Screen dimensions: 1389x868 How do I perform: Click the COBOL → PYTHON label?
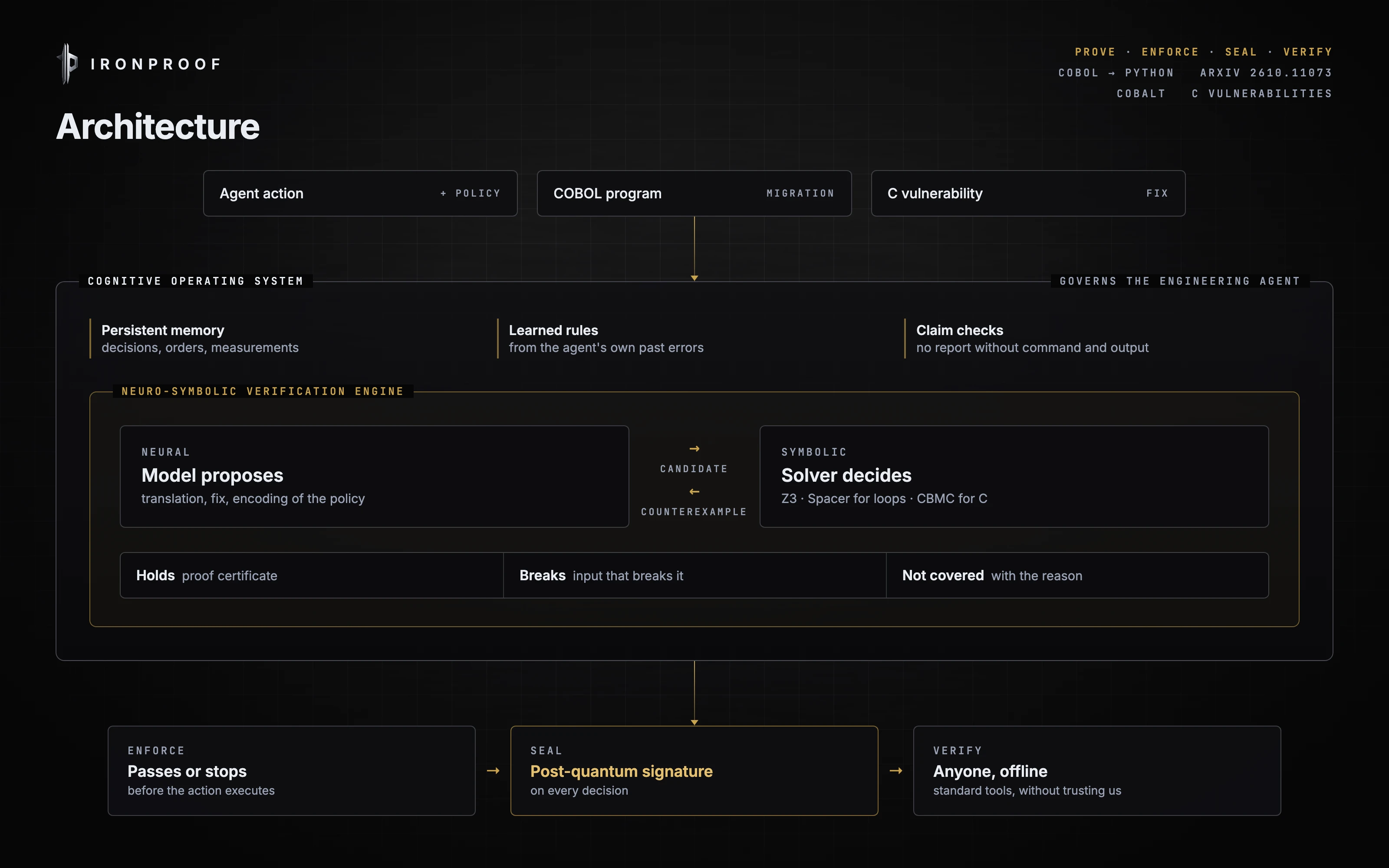[1116, 73]
